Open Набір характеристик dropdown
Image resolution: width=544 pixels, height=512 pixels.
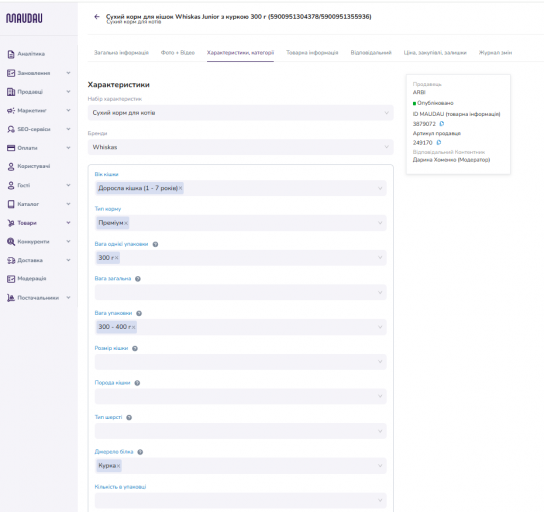240,113
